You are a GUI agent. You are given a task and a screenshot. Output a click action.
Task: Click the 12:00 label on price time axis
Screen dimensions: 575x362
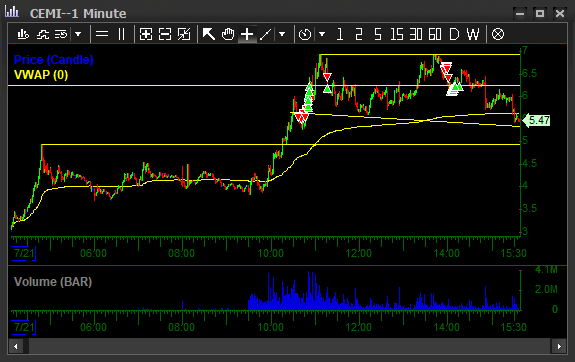click(x=359, y=253)
